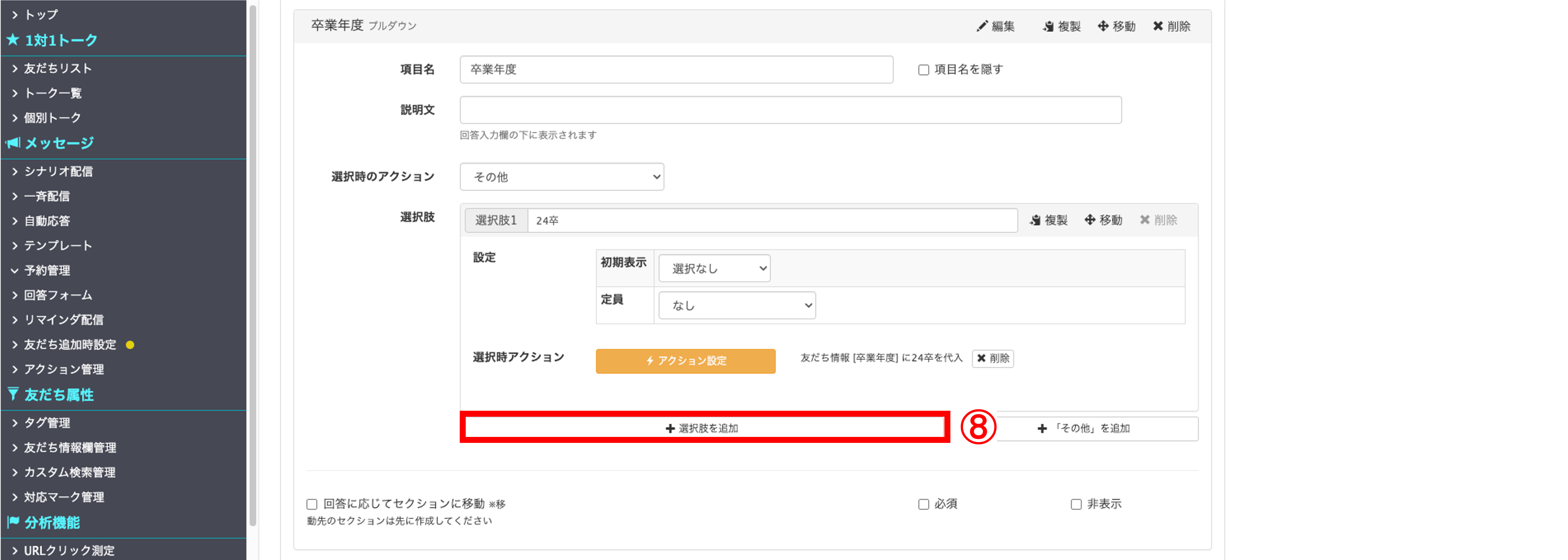Click the sidebar vertical scrollbar
The image size is (1568, 560).
click(x=253, y=265)
